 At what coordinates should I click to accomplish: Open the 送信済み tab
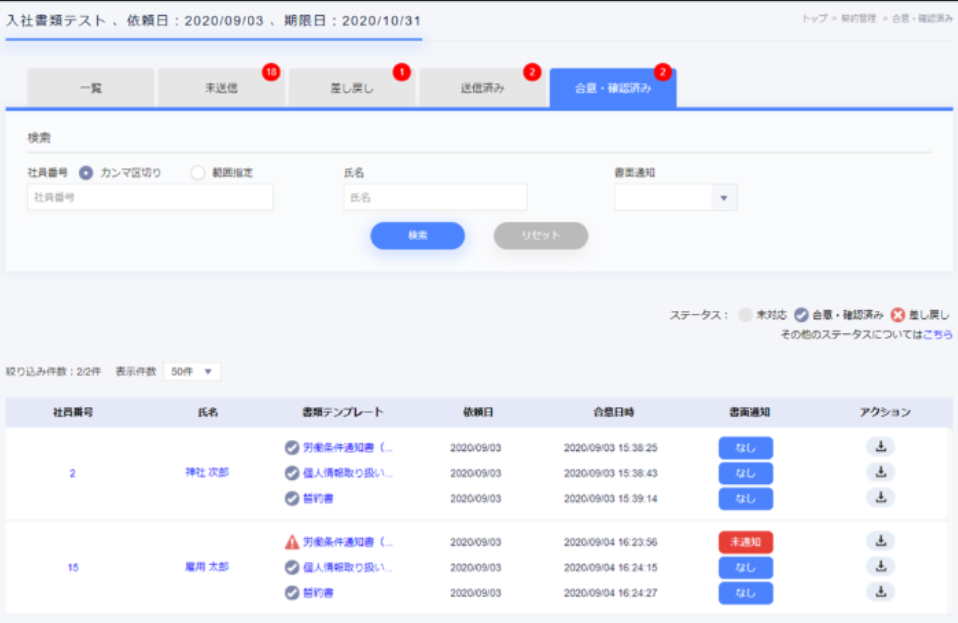pos(482,88)
